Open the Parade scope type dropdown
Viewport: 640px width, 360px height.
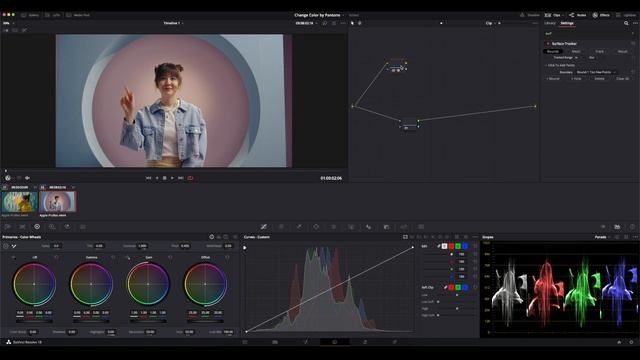[602, 237]
